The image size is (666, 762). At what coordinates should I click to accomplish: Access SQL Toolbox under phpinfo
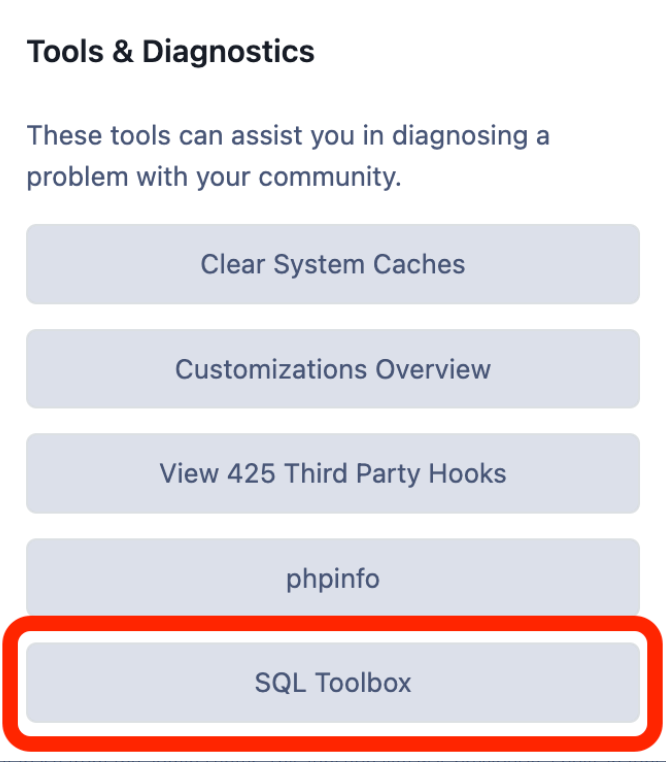[x=333, y=682]
